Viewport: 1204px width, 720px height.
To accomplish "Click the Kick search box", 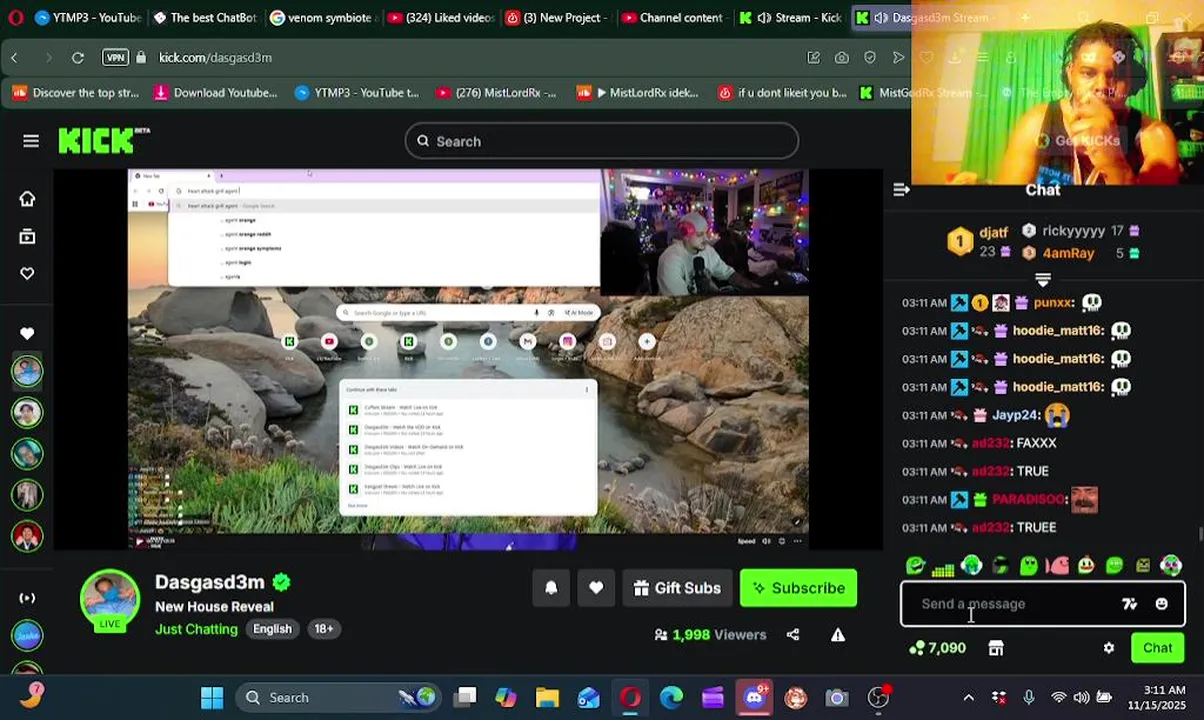I will [601, 141].
